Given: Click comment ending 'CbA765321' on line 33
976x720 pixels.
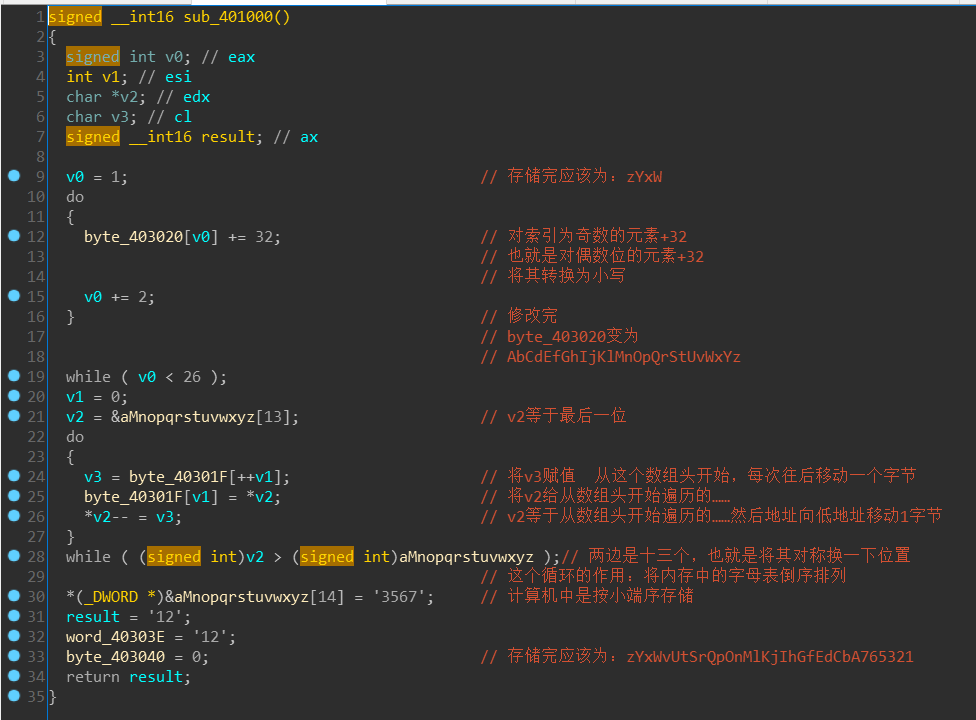Looking at the screenshot, I should 697,656.
